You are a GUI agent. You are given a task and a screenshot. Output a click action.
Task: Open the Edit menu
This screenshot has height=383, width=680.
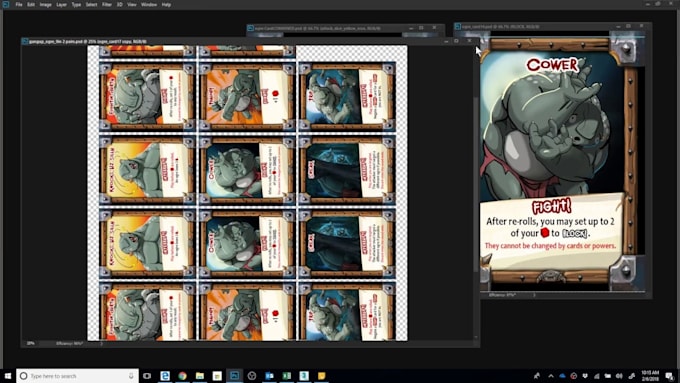tap(31, 4)
